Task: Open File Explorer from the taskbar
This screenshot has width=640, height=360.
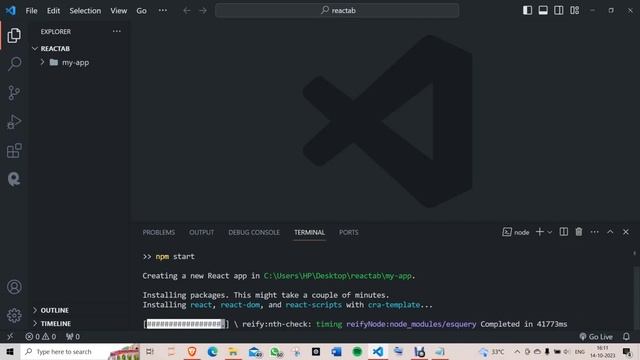Action: click(233, 351)
